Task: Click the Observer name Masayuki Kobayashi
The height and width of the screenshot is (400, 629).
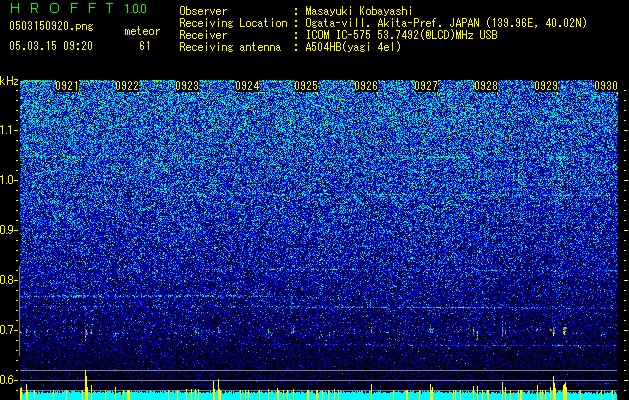Action: (x=359, y=11)
